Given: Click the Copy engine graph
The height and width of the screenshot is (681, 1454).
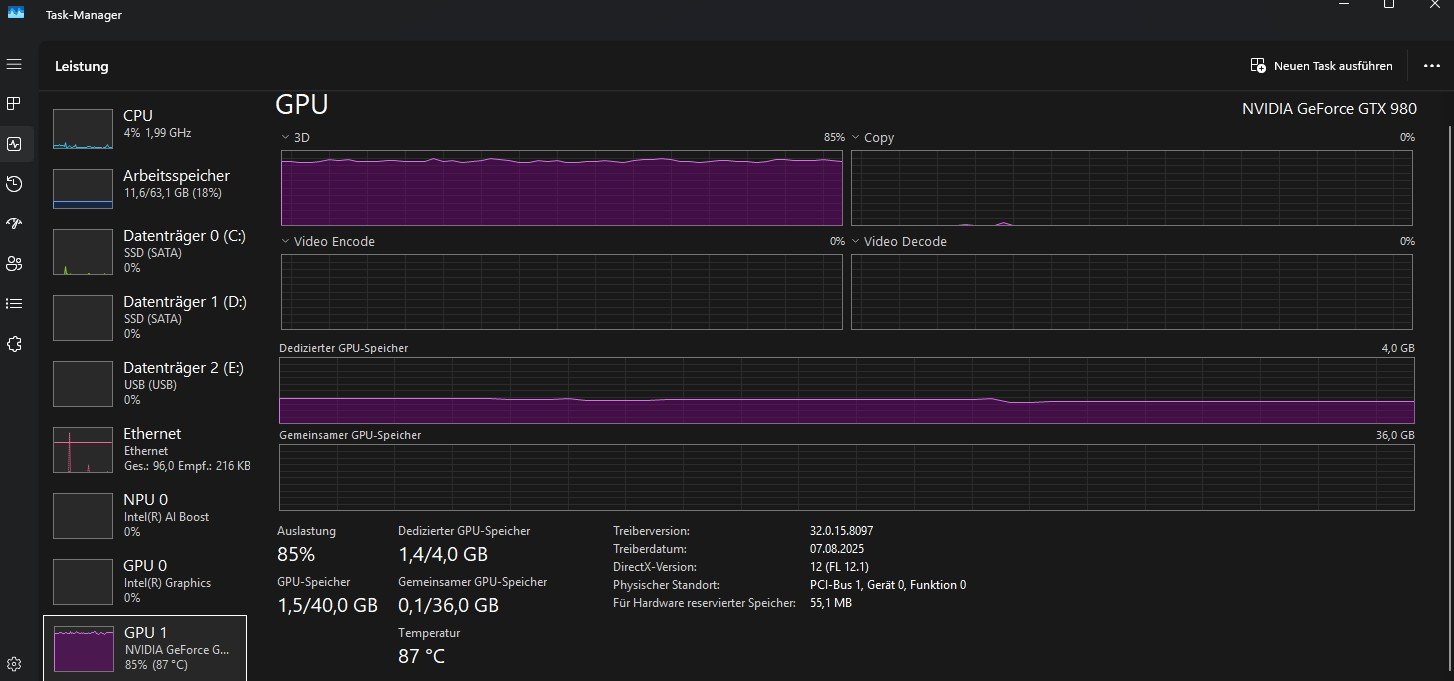Looking at the screenshot, I should (x=1132, y=188).
